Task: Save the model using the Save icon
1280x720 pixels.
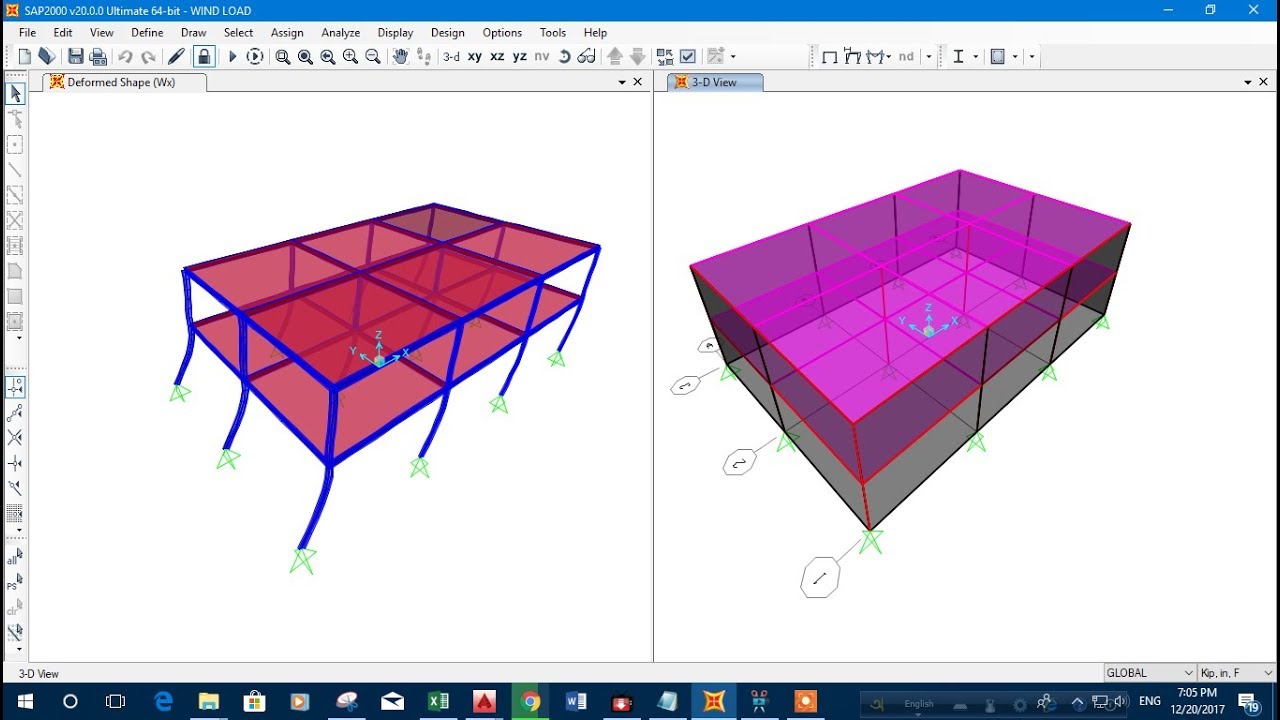Action: click(x=76, y=56)
